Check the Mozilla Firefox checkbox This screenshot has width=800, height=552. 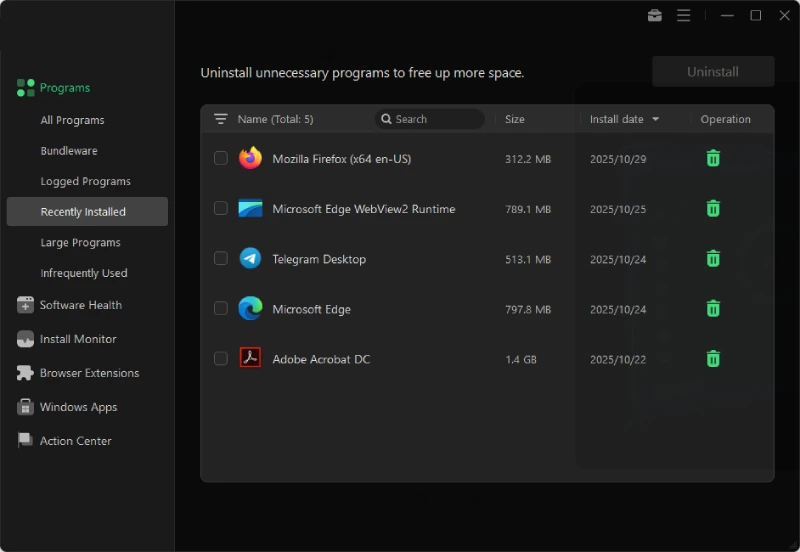(x=221, y=158)
